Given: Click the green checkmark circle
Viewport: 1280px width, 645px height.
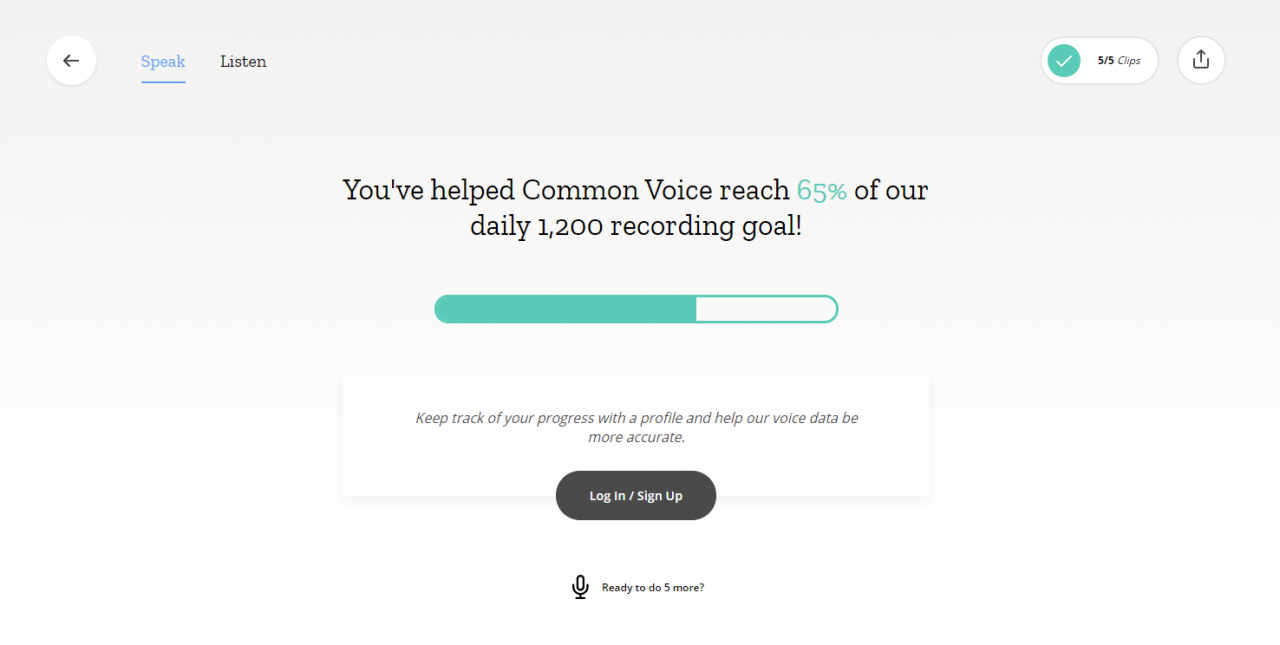Looking at the screenshot, I should pos(1064,61).
